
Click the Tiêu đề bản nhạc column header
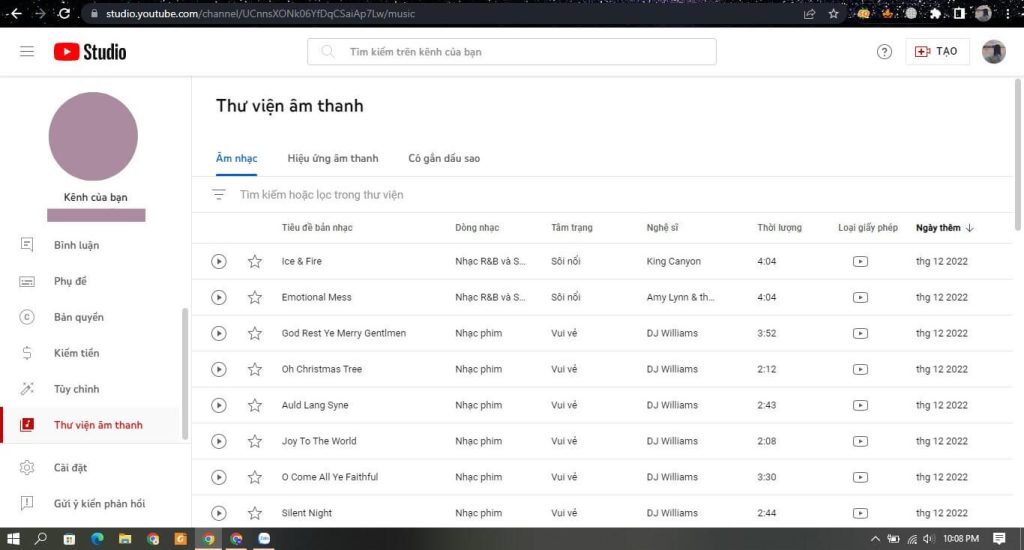click(x=317, y=227)
